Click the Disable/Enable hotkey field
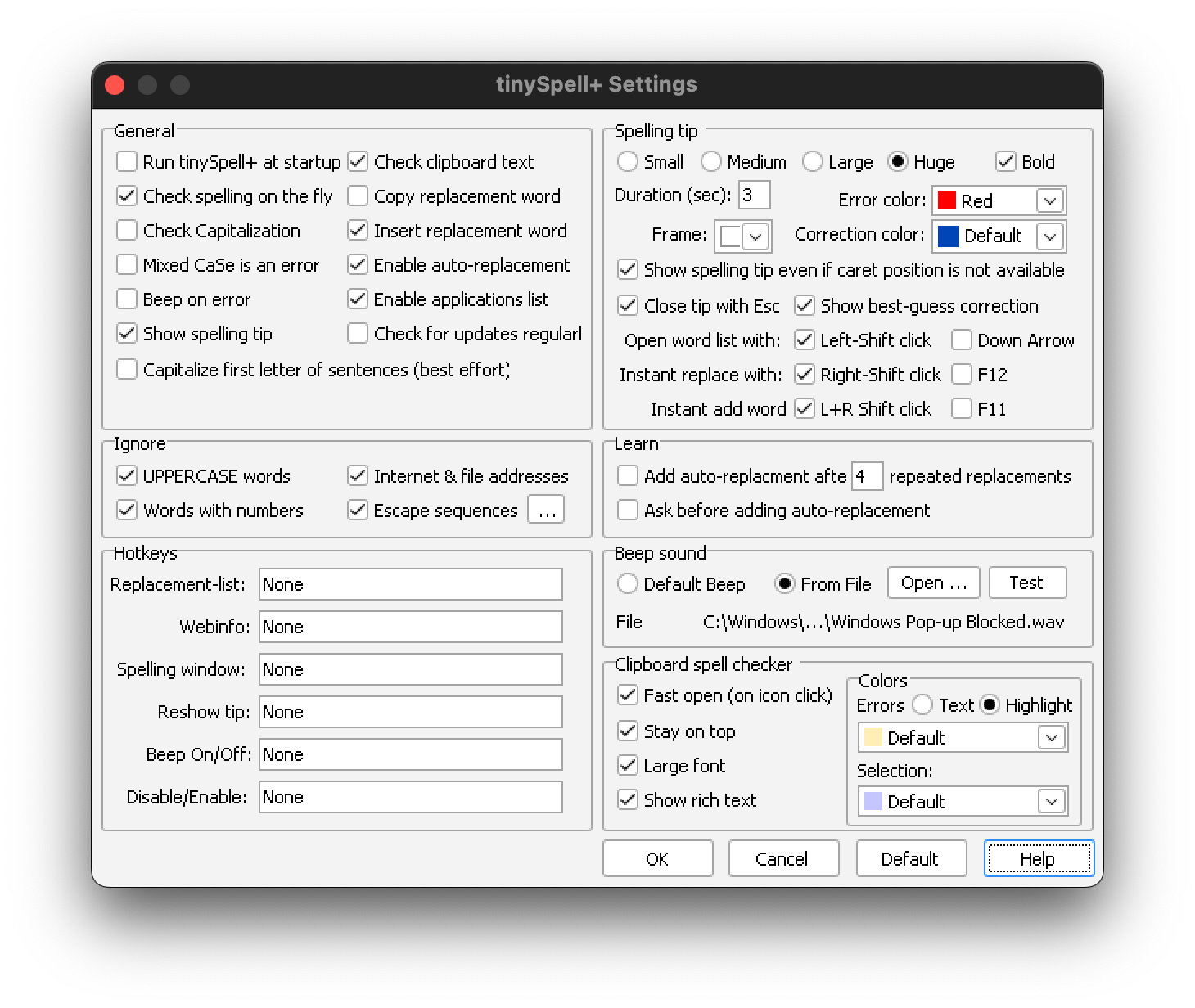Viewport: 1195px width, 1008px height. coord(411,797)
